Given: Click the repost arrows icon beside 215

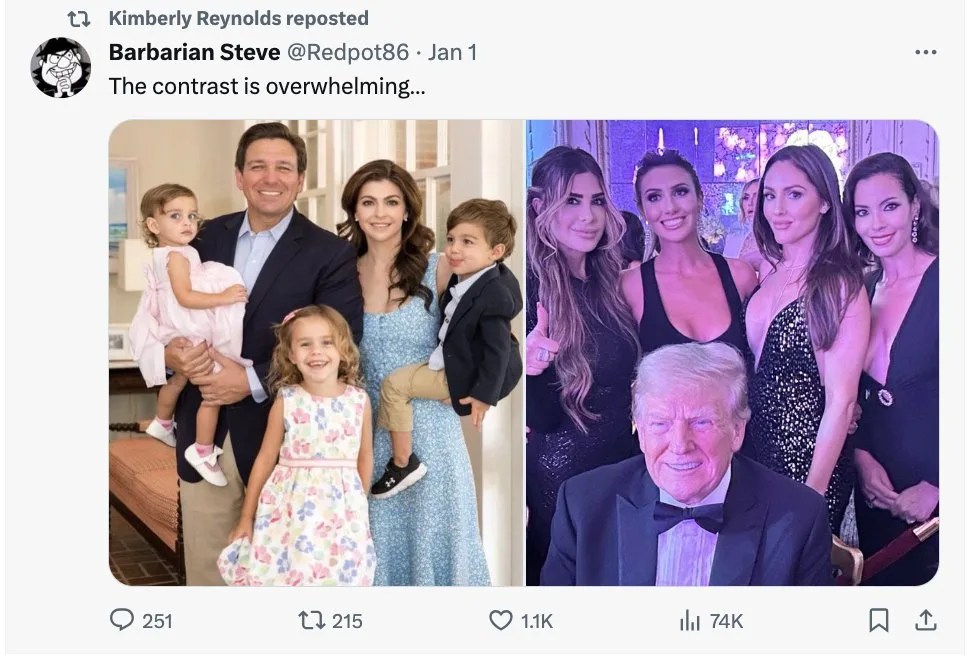Looking at the screenshot, I should 312,621.
